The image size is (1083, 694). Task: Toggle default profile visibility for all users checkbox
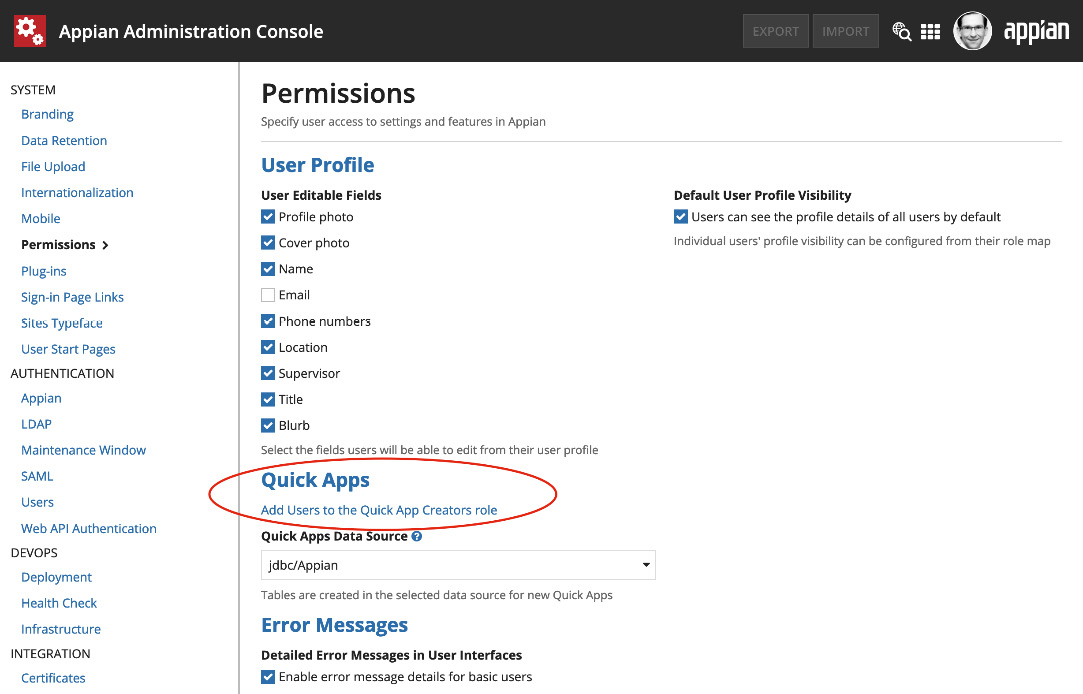[x=681, y=217]
